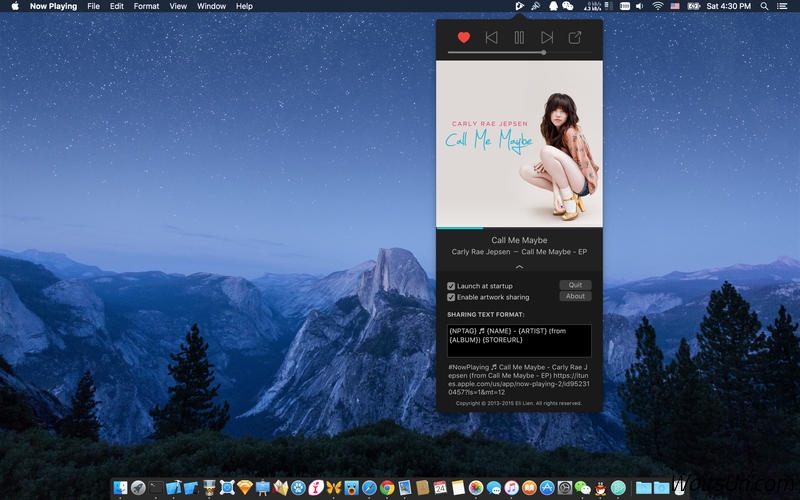Click the Carly Rae Jepsen artist line
The image size is (800, 500).
tap(519, 252)
